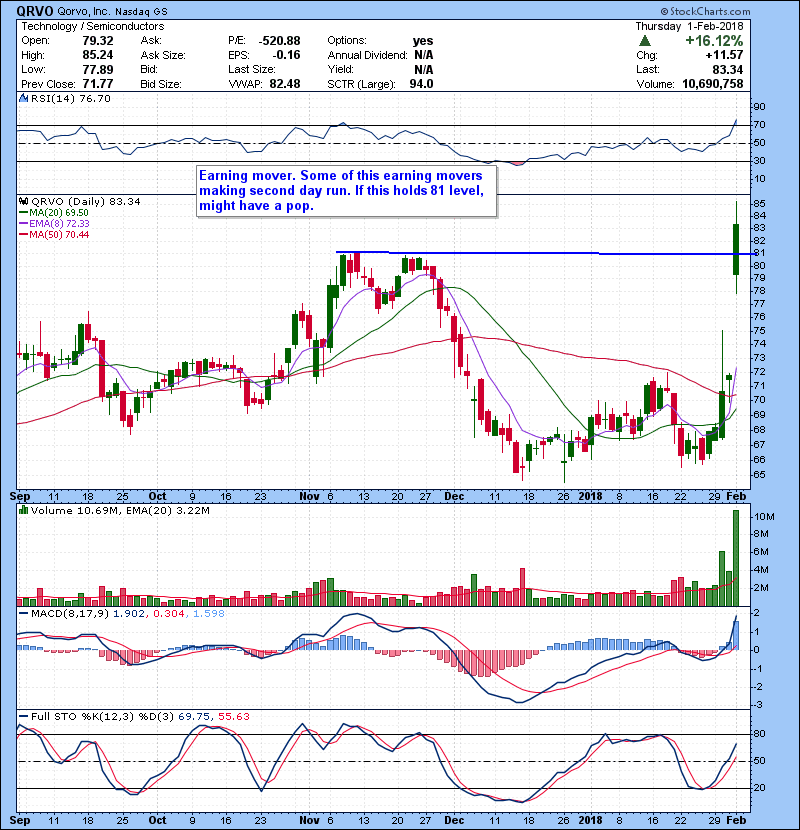The height and width of the screenshot is (830, 800).
Task: Click the QRVO (Daily) 83.34 chart label
Action: point(86,202)
